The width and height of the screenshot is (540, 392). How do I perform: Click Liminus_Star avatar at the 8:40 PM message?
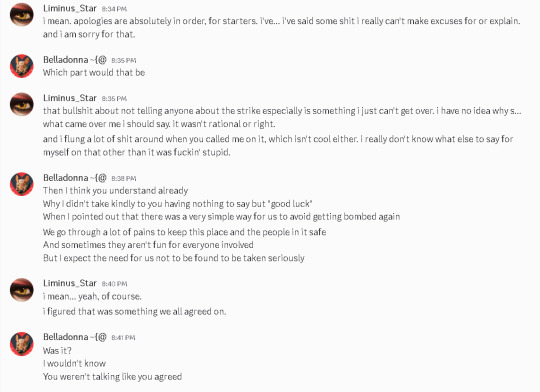(x=22, y=290)
